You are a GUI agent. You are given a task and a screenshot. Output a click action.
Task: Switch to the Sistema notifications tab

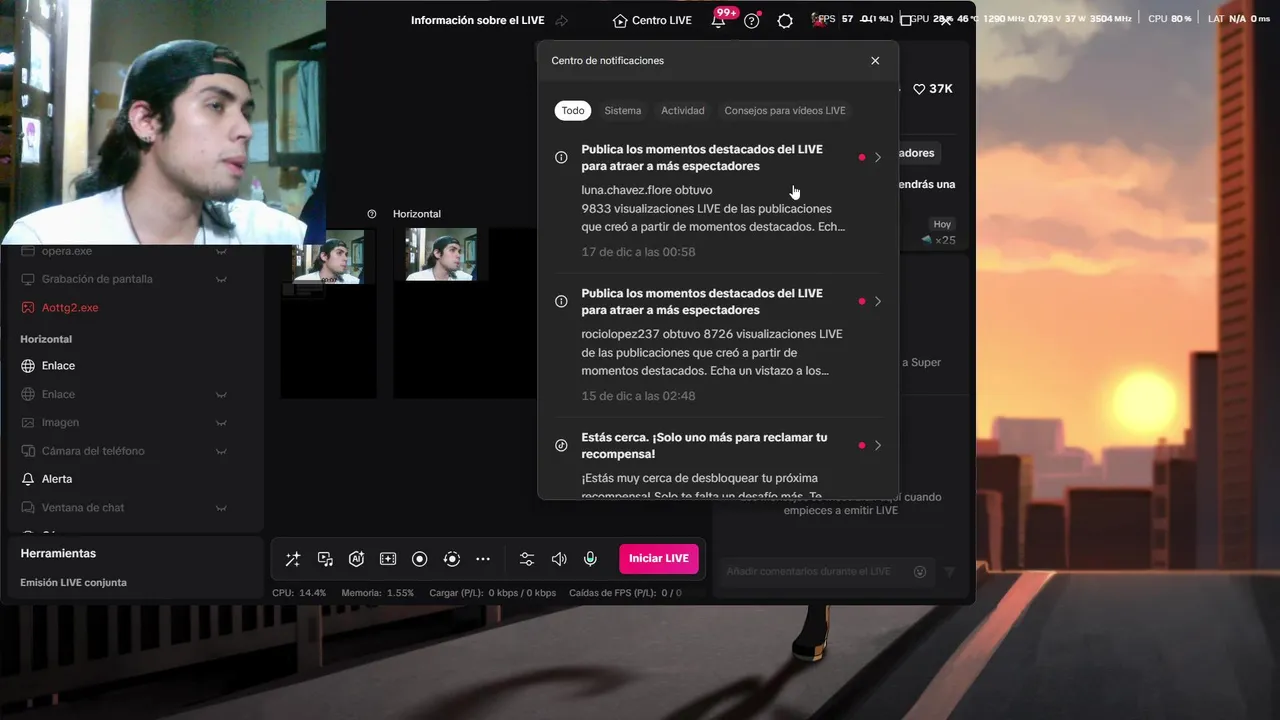(623, 111)
